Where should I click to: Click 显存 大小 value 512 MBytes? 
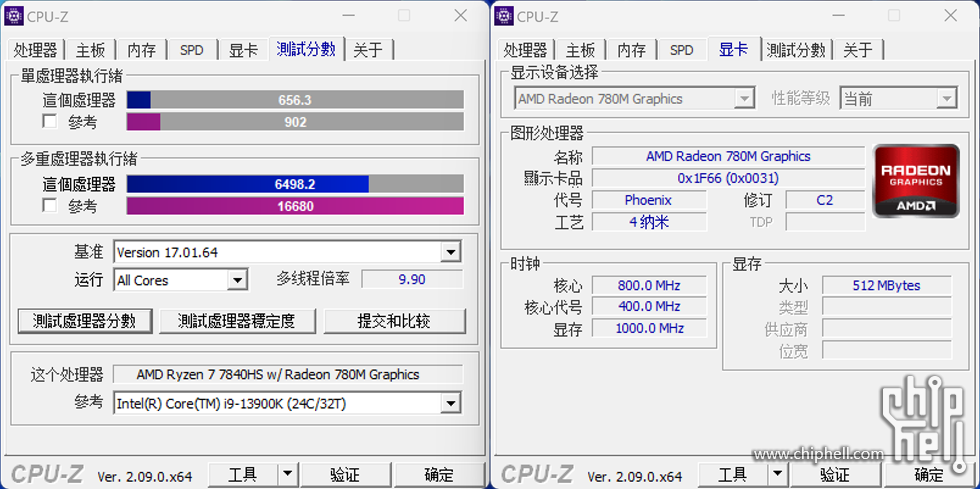point(886,285)
